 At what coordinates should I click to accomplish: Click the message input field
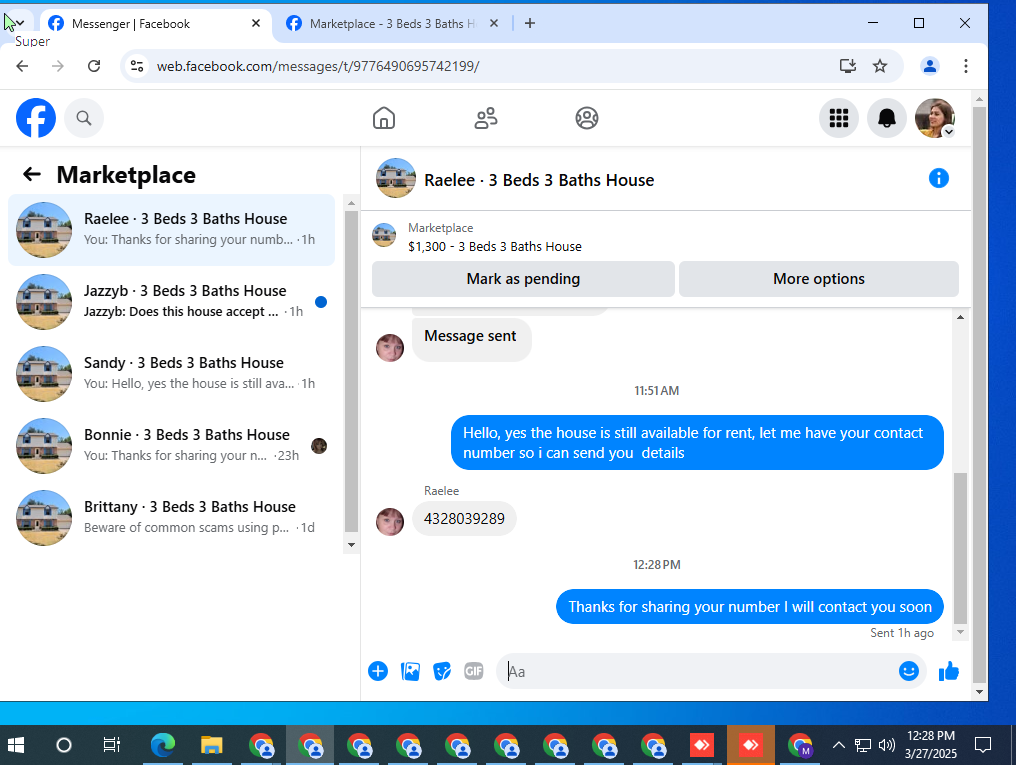click(697, 671)
